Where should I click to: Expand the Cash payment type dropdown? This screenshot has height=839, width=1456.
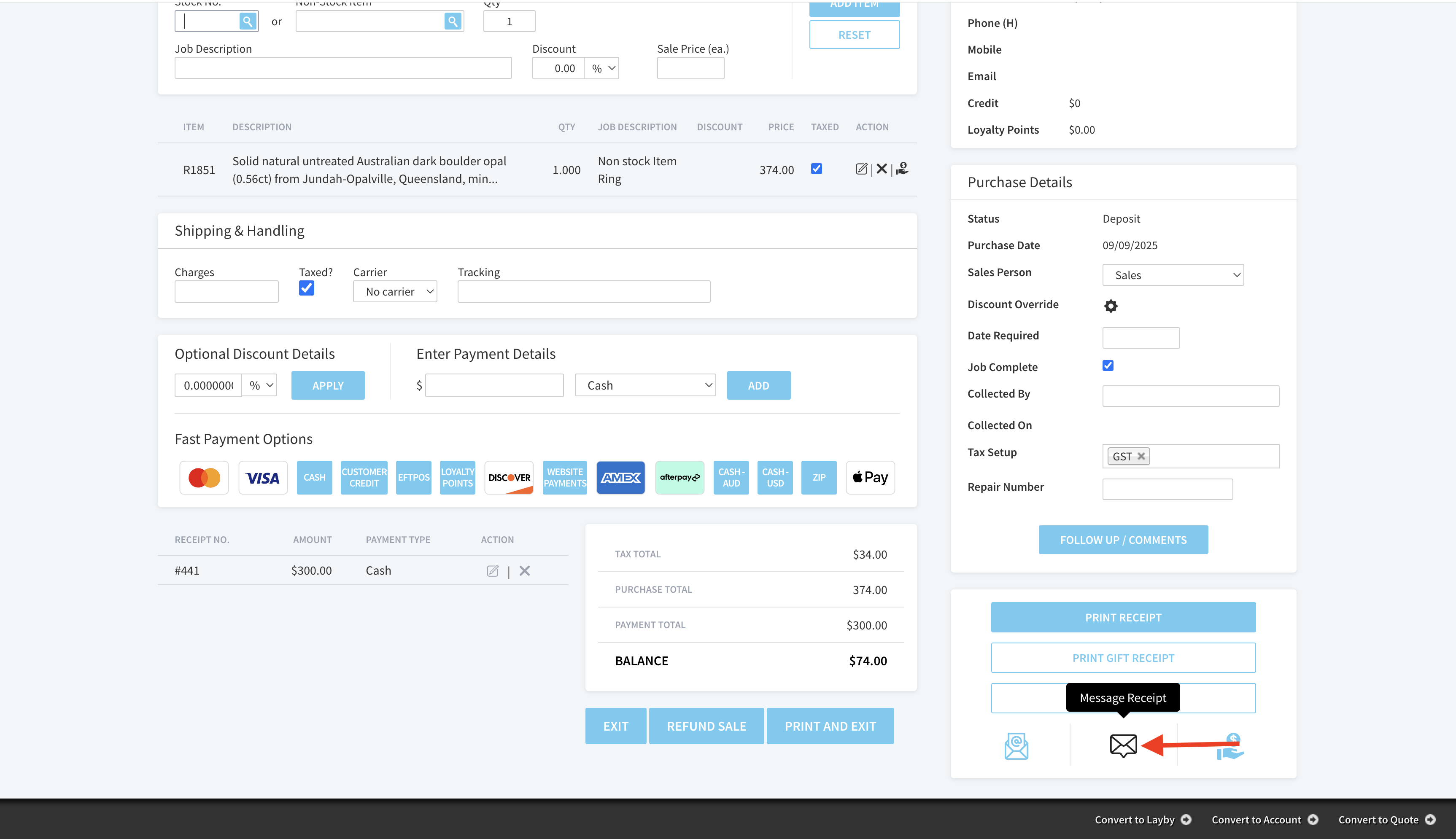[x=645, y=385]
